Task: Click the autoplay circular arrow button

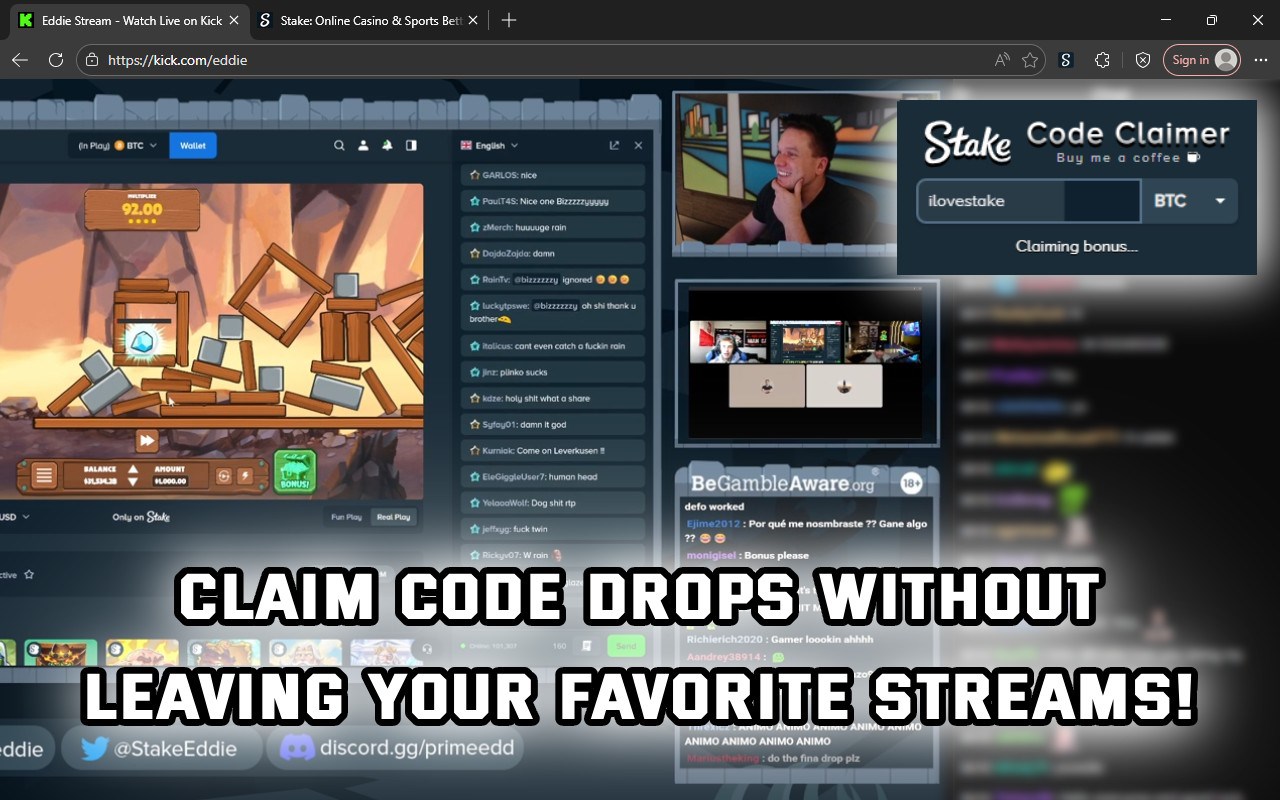Action: [x=223, y=476]
